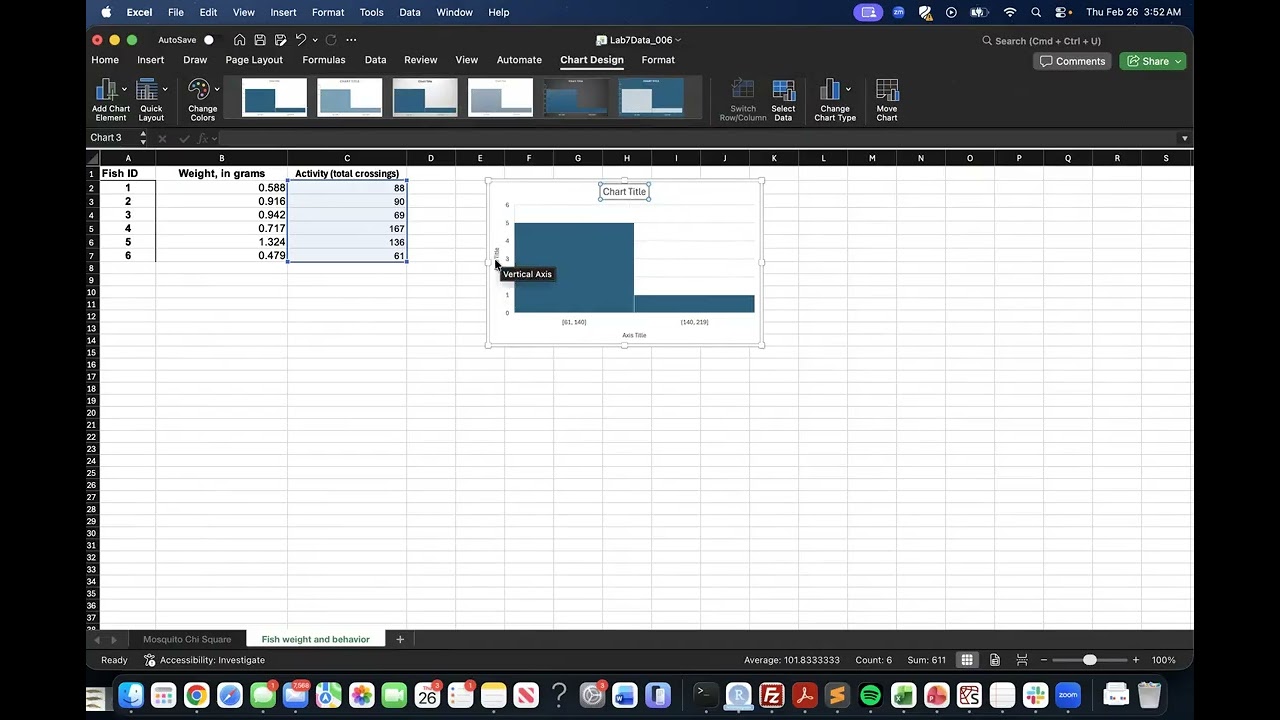Open Spotify from the Dock

pyautogui.click(x=870, y=695)
